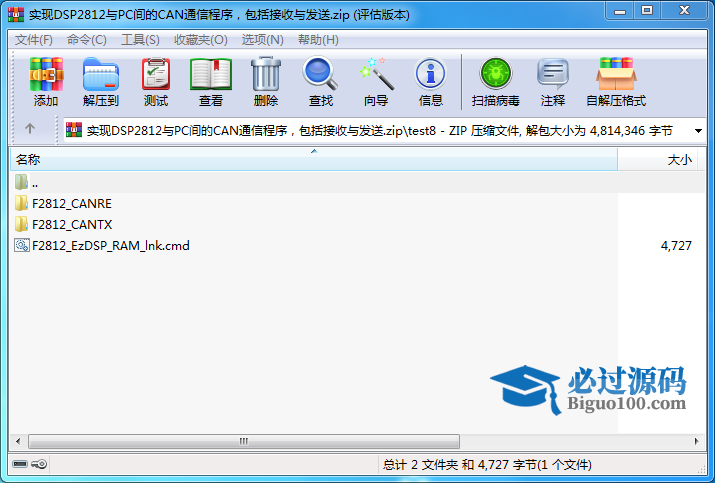This screenshot has width=715, height=483.
Task: Go up one folder level arrow
Action: (30, 129)
